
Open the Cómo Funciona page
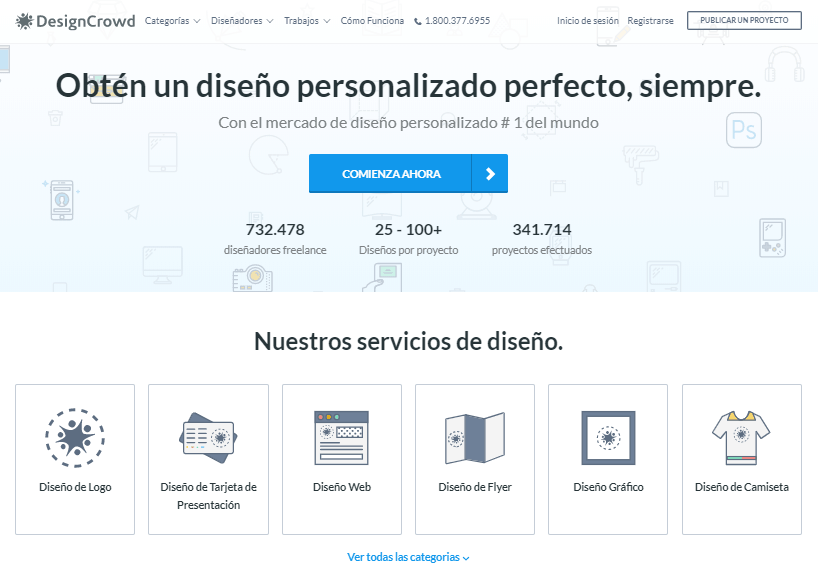point(372,21)
